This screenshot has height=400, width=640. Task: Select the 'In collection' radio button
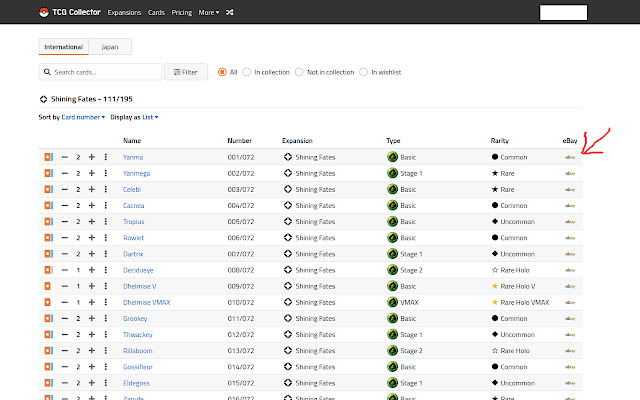[247, 72]
